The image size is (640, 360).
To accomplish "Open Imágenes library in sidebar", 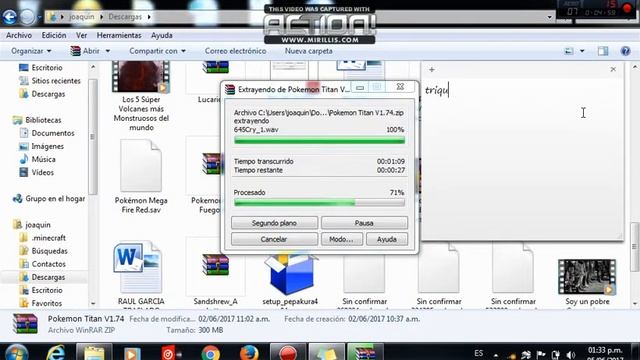I will [x=42, y=146].
